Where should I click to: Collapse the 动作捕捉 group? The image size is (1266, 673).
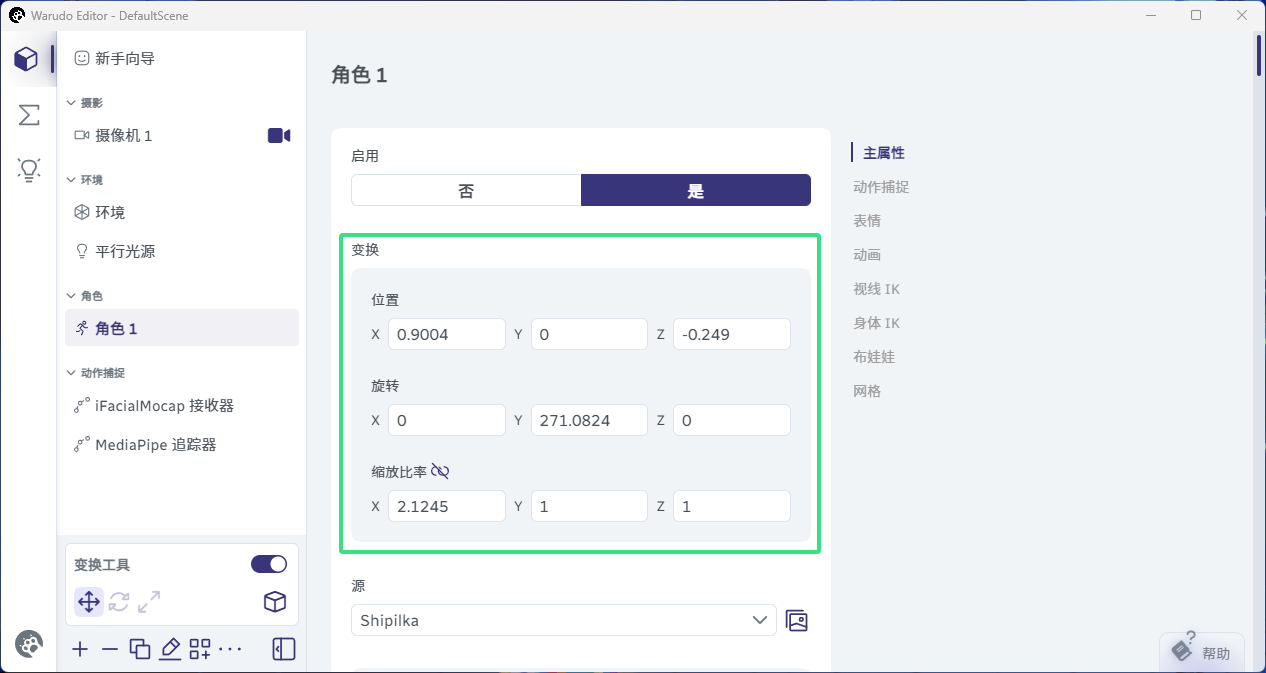[96, 373]
